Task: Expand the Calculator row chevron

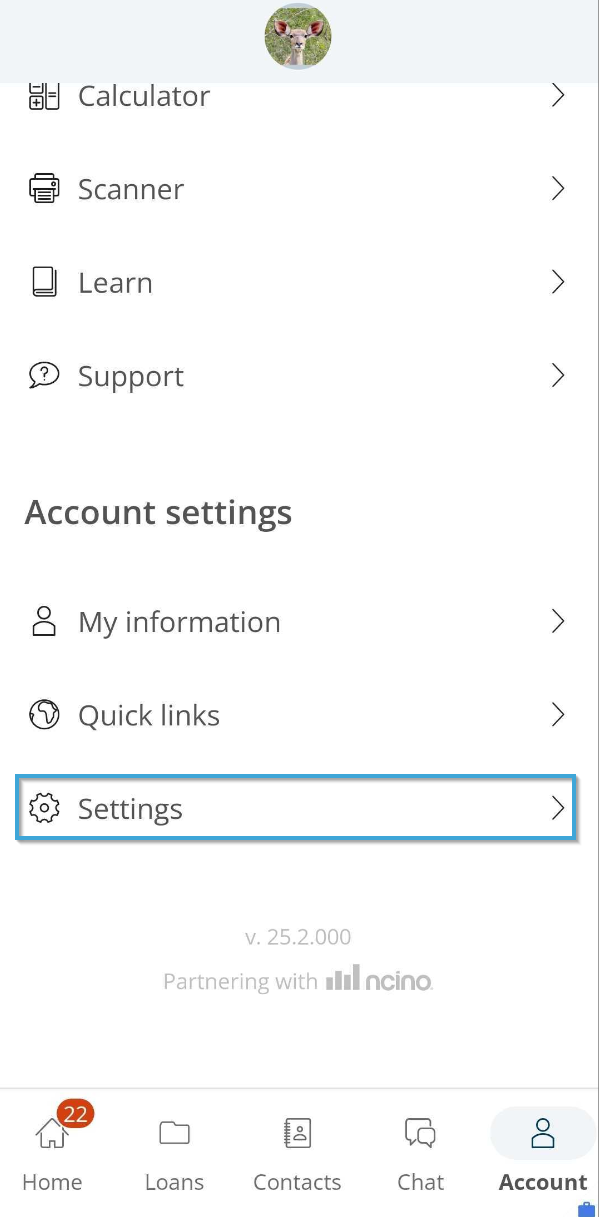Action: (558, 96)
